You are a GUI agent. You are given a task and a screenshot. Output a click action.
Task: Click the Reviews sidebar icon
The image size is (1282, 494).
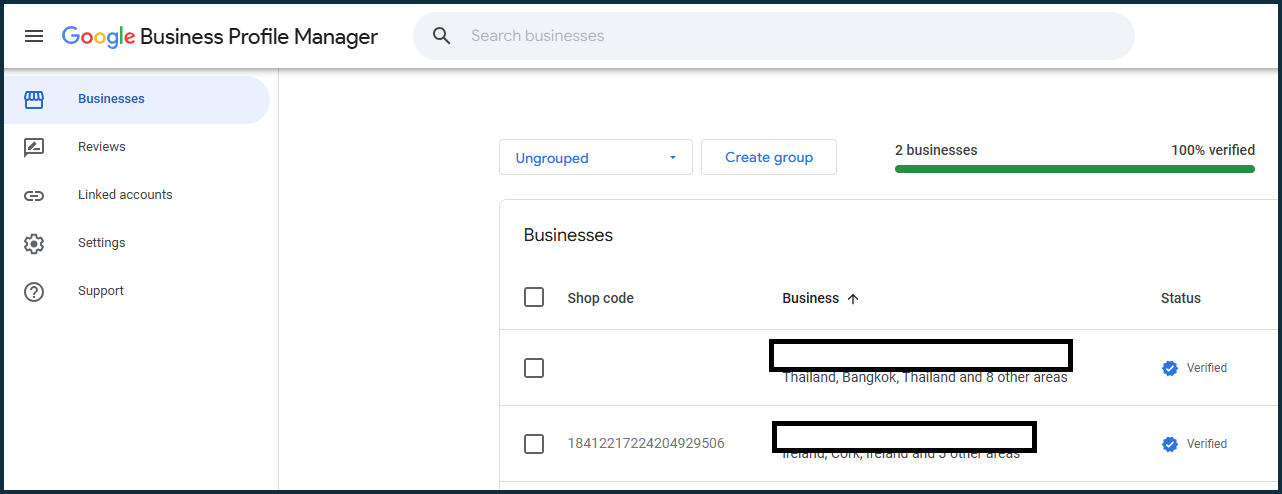pyautogui.click(x=34, y=147)
